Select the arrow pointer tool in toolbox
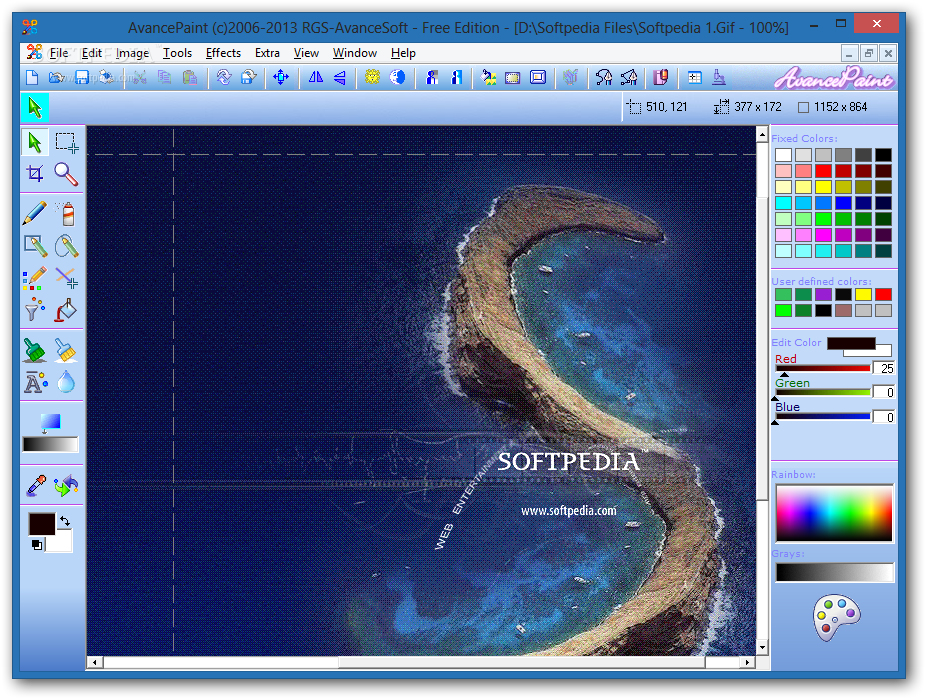 (35, 142)
